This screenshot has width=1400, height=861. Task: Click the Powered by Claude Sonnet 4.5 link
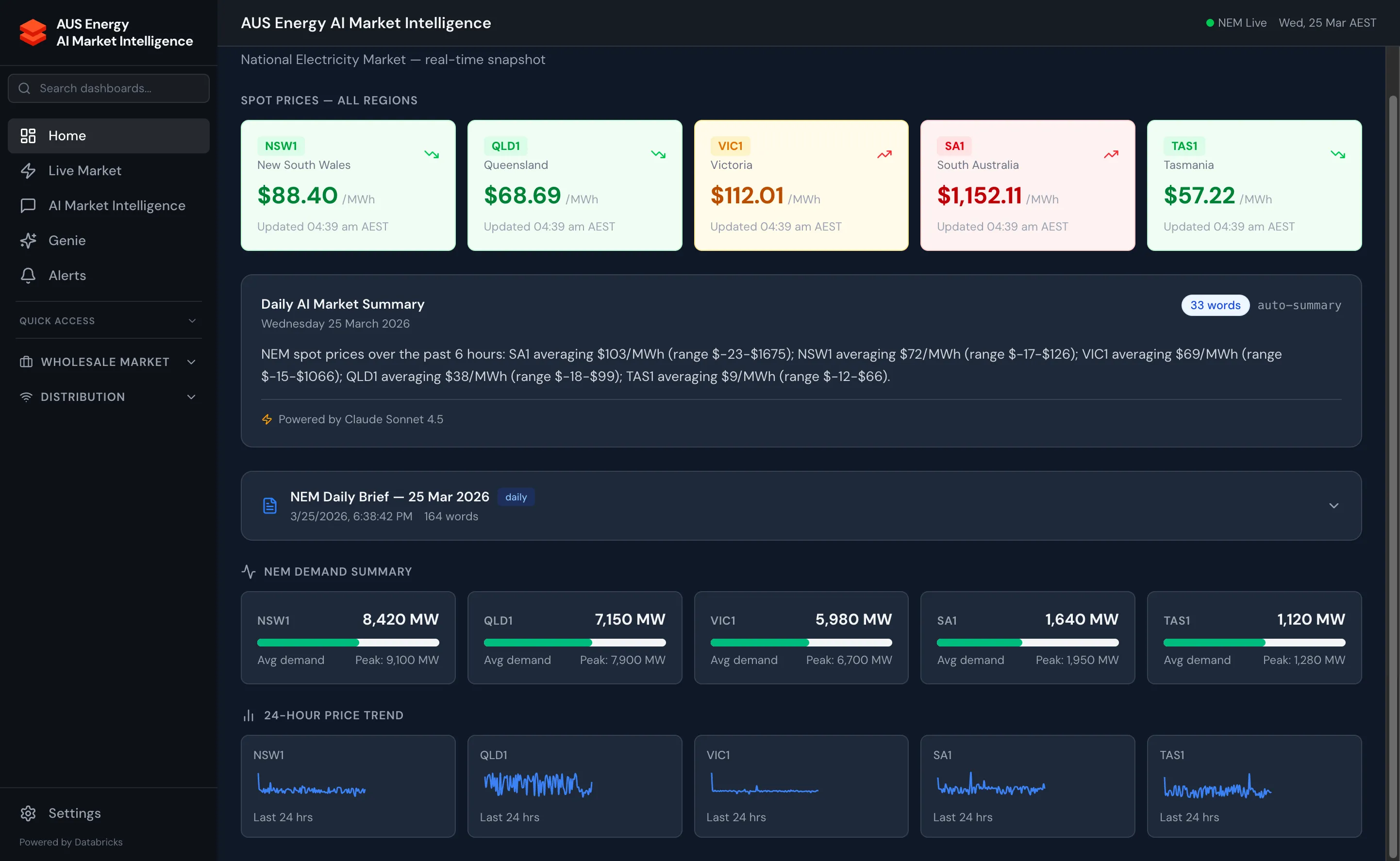360,419
